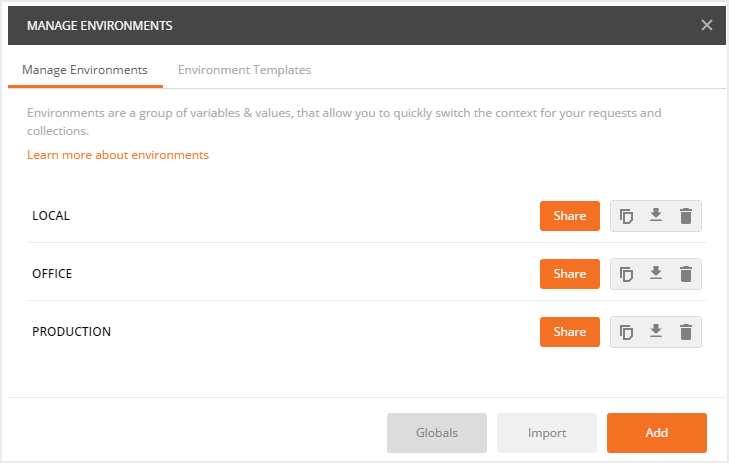The height and width of the screenshot is (463, 729).
Task: Delete the LOCAL environment
Action: (x=686, y=216)
